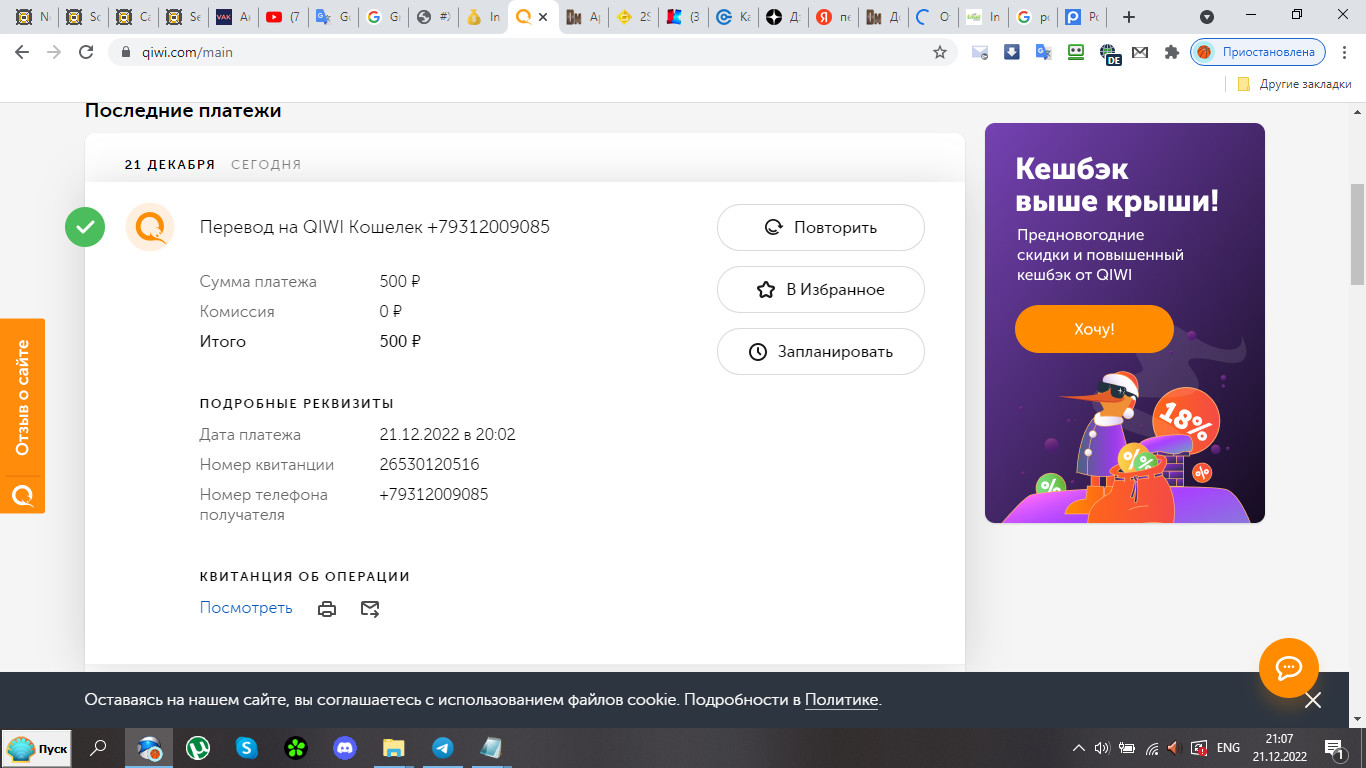Screen dimensions: 1366x768
Task: Open the Другие закладки bookmarks folder
Action: coord(1294,84)
